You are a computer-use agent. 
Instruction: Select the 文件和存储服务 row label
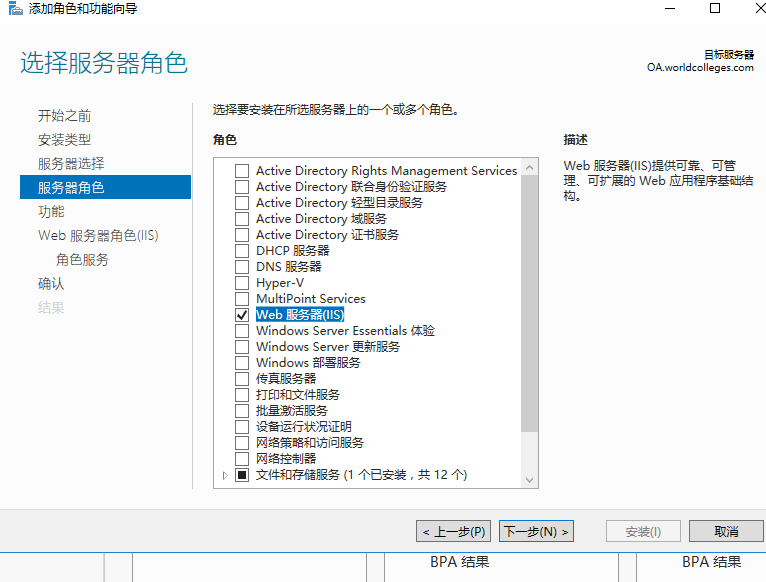(x=362, y=474)
